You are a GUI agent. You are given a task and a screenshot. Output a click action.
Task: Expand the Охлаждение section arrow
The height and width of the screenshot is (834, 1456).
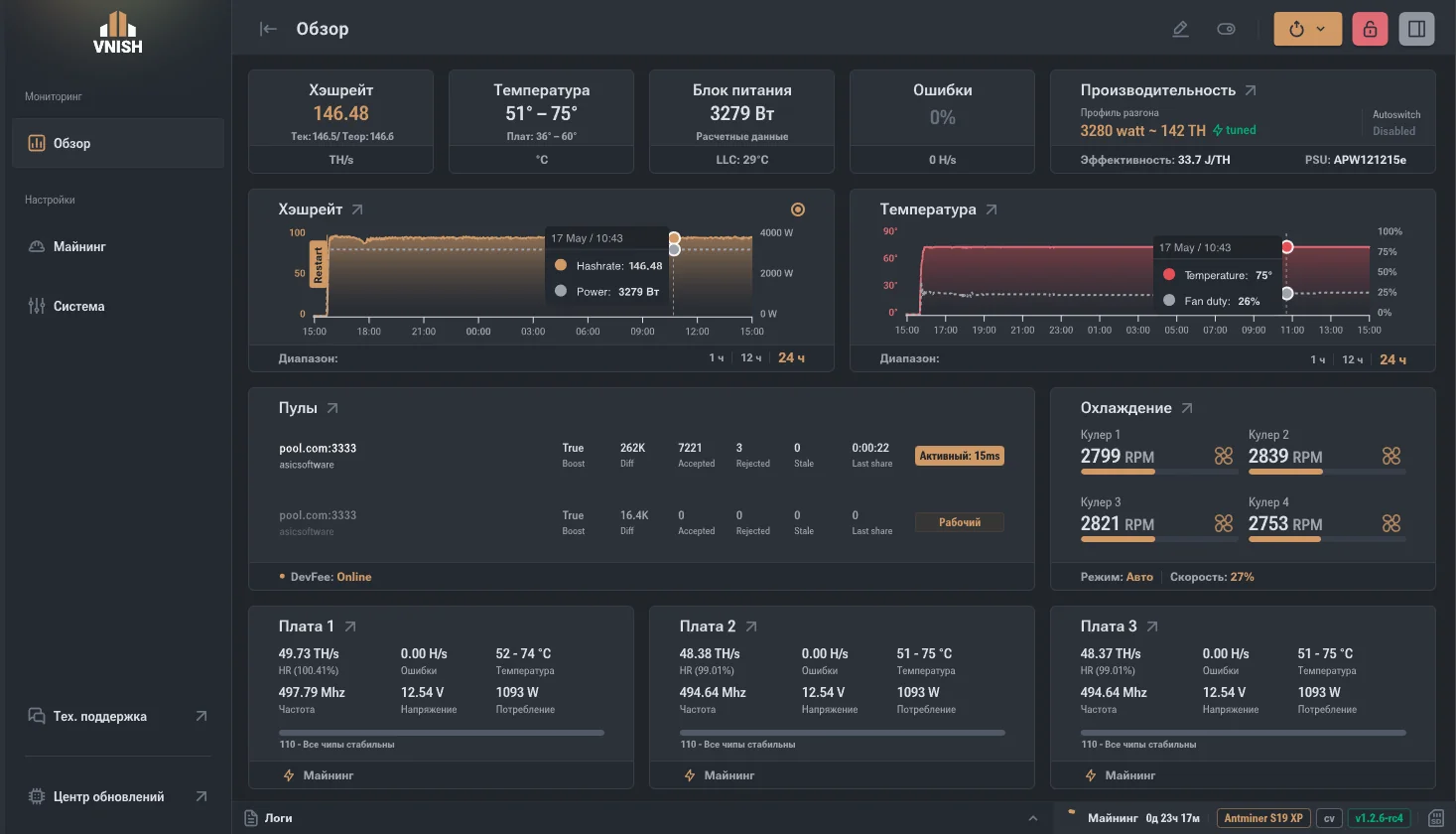1187,408
